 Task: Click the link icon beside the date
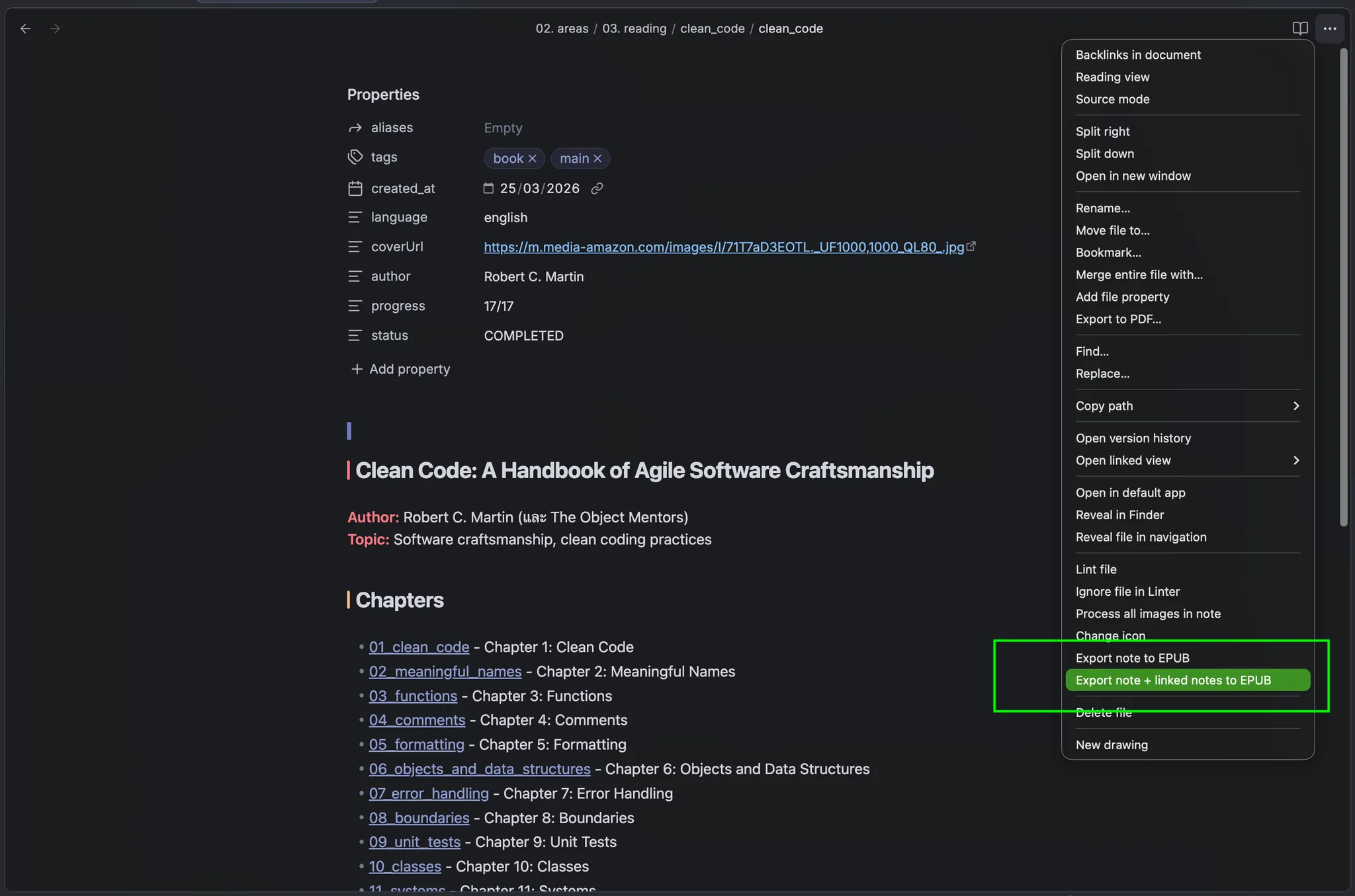(x=597, y=188)
